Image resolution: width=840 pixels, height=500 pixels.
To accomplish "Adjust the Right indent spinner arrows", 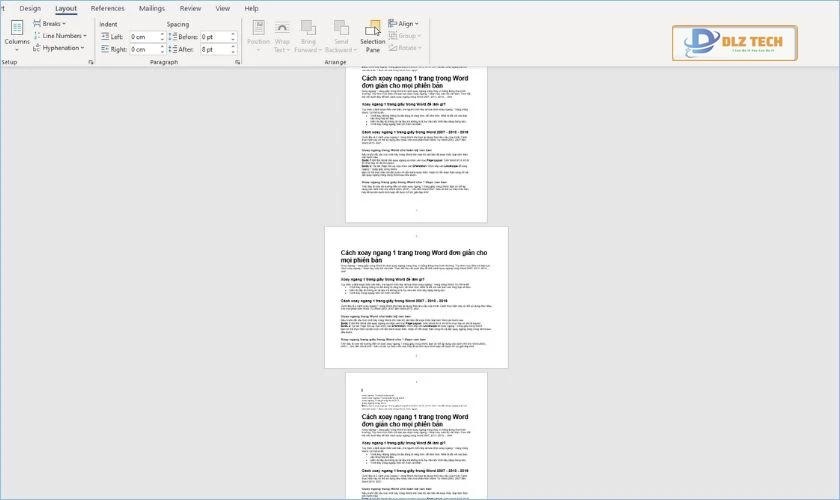I will click(x=164, y=49).
